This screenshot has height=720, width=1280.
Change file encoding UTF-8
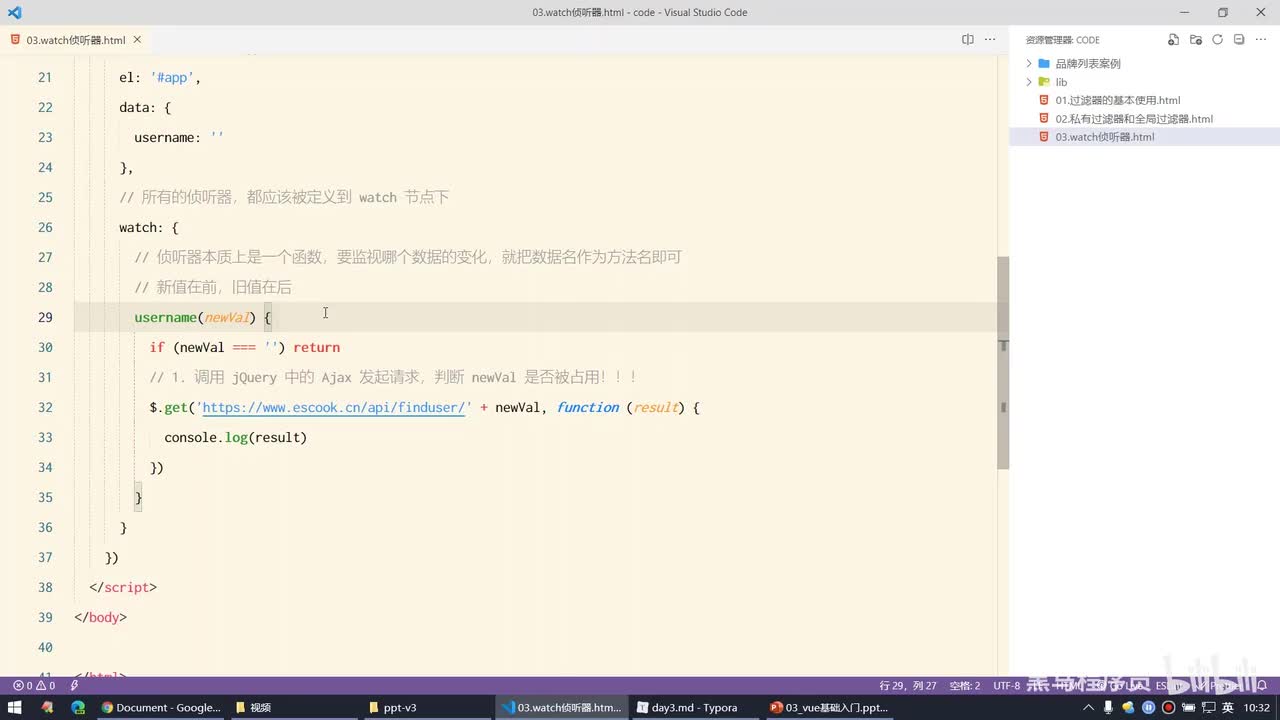[1007, 685]
